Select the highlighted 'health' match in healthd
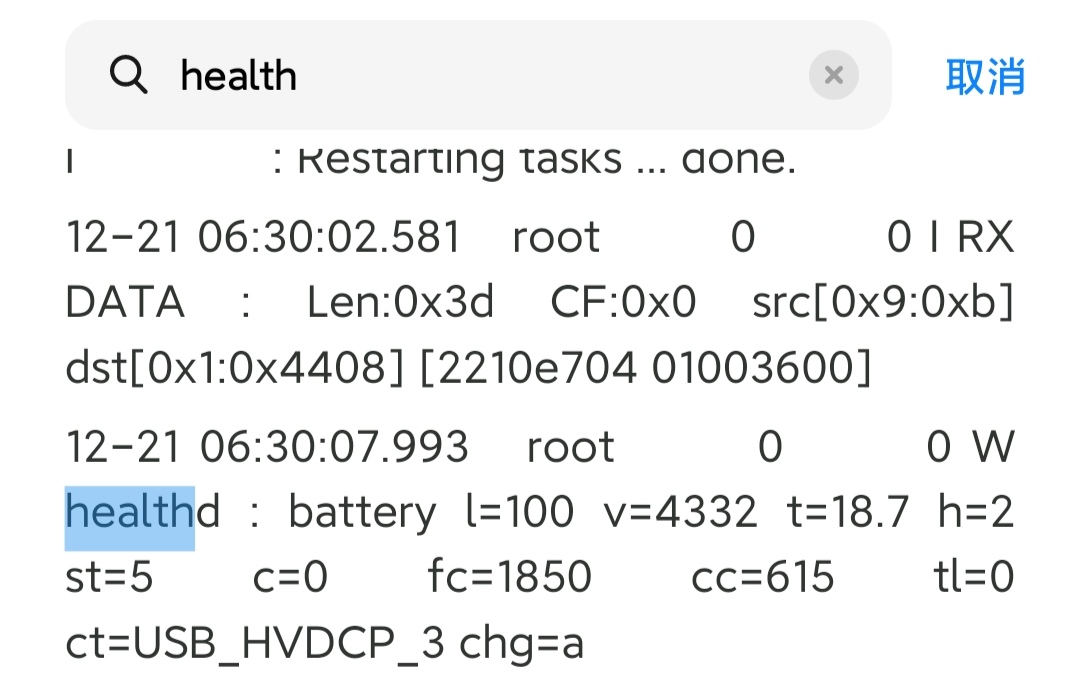The width and height of the screenshot is (1080, 684). click(130, 512)
